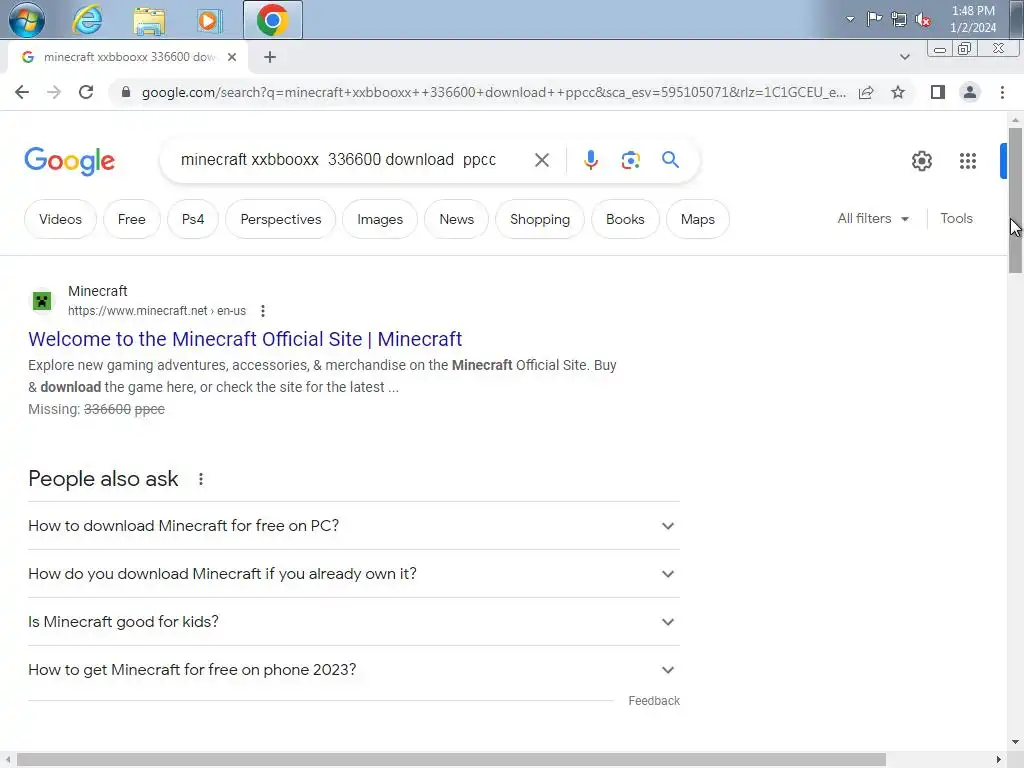Open Action Center flag icon

[x=874, y=18]
